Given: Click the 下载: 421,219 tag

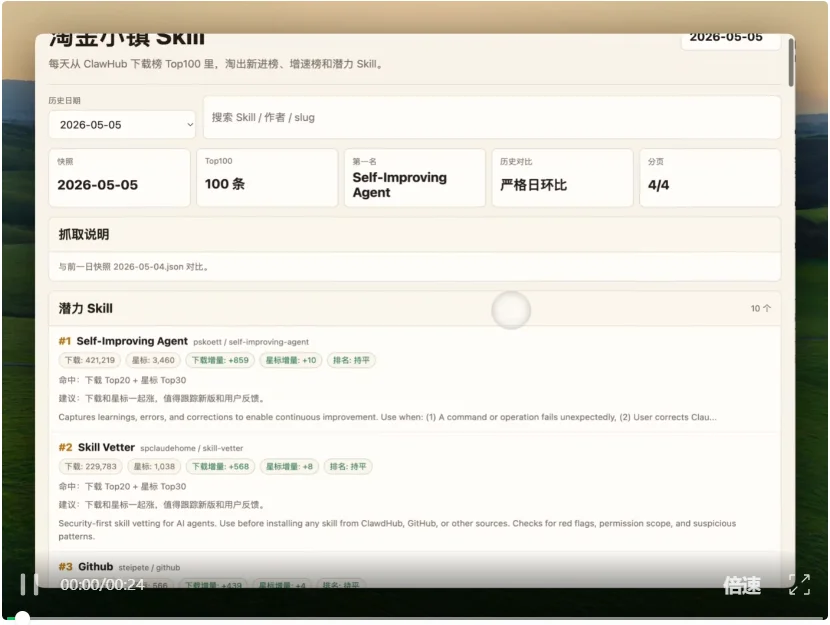Looking at the screenshot, I should click(89, 360).
